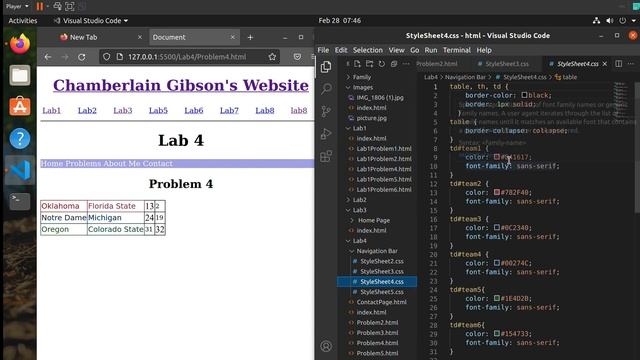Open the Source Control view
The height and width of the screenshot is (360, 640).
coord(326,111)
